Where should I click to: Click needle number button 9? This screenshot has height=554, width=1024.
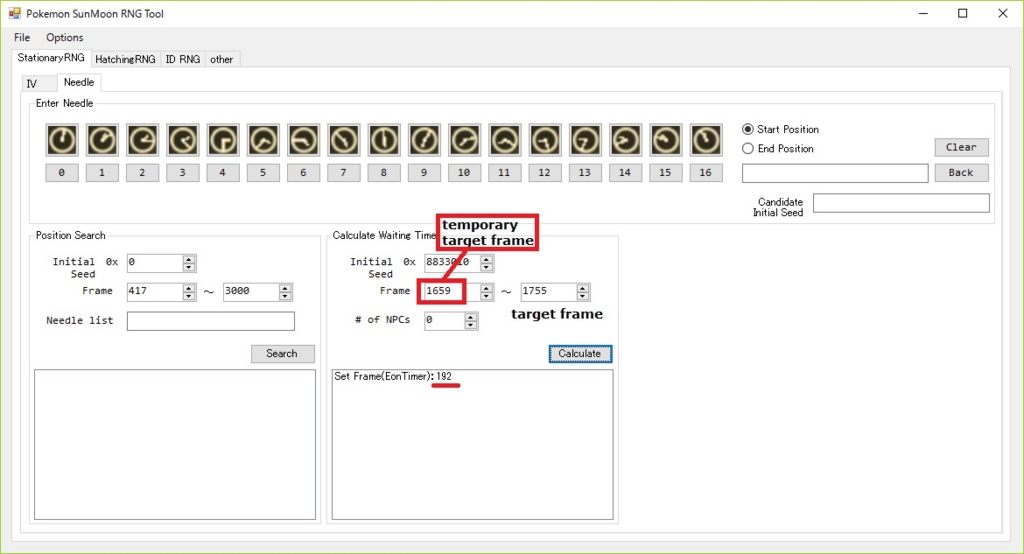pyautogui.click(x=424, y=172)
